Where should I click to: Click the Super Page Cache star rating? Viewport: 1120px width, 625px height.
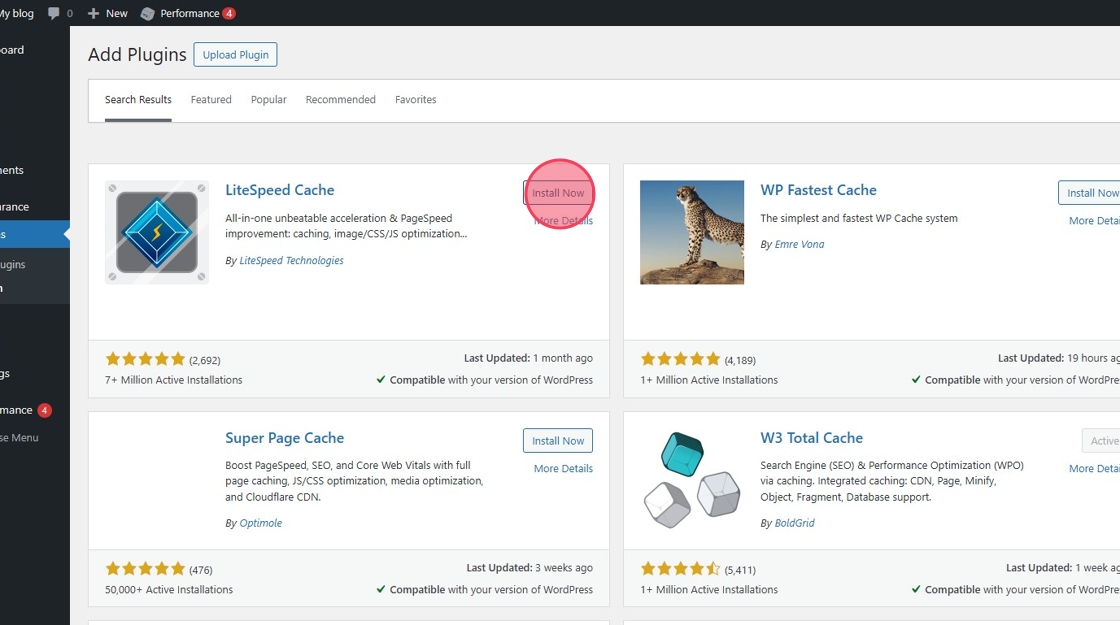[145, 569]
